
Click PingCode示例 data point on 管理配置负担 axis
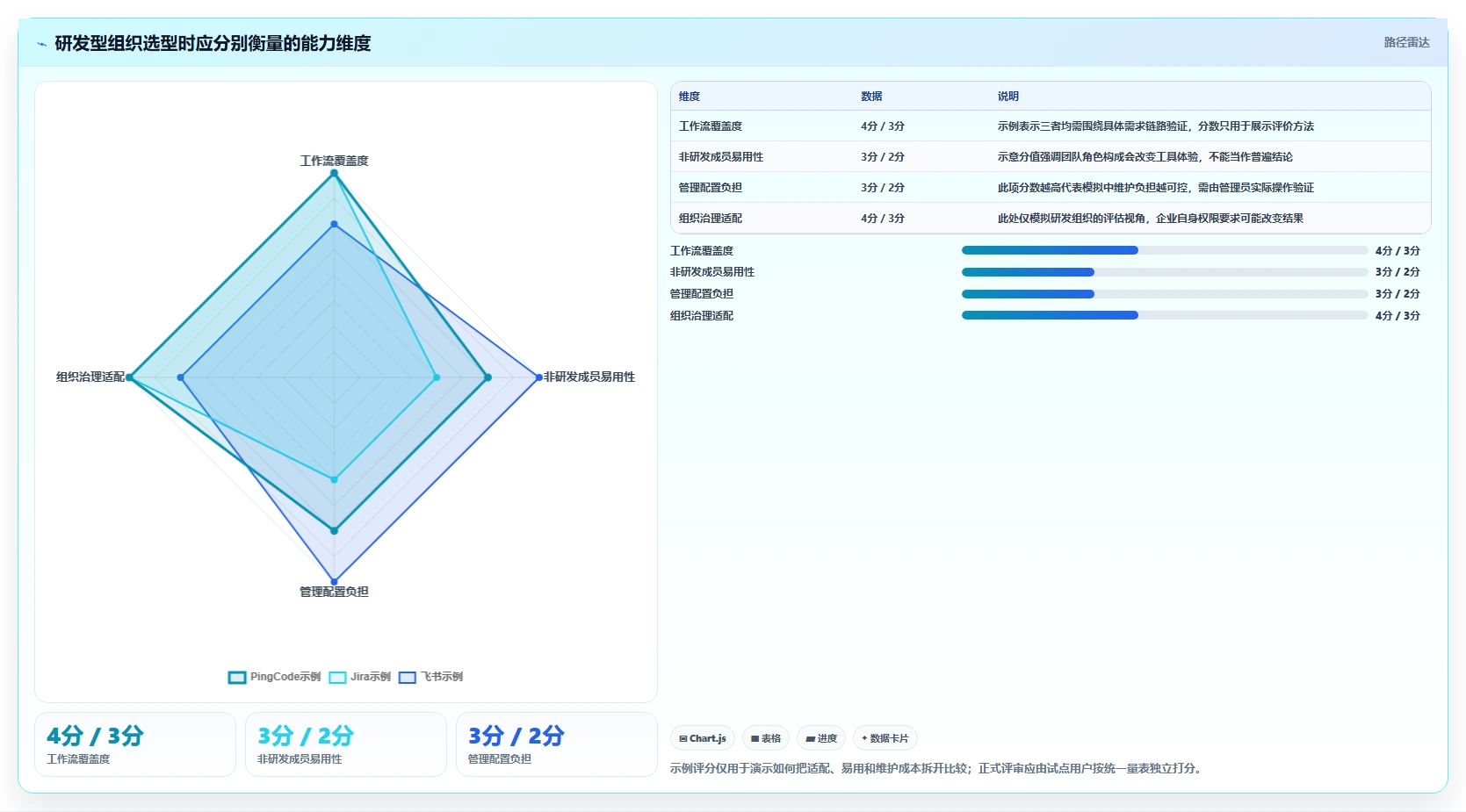click(x=334, y=531)
